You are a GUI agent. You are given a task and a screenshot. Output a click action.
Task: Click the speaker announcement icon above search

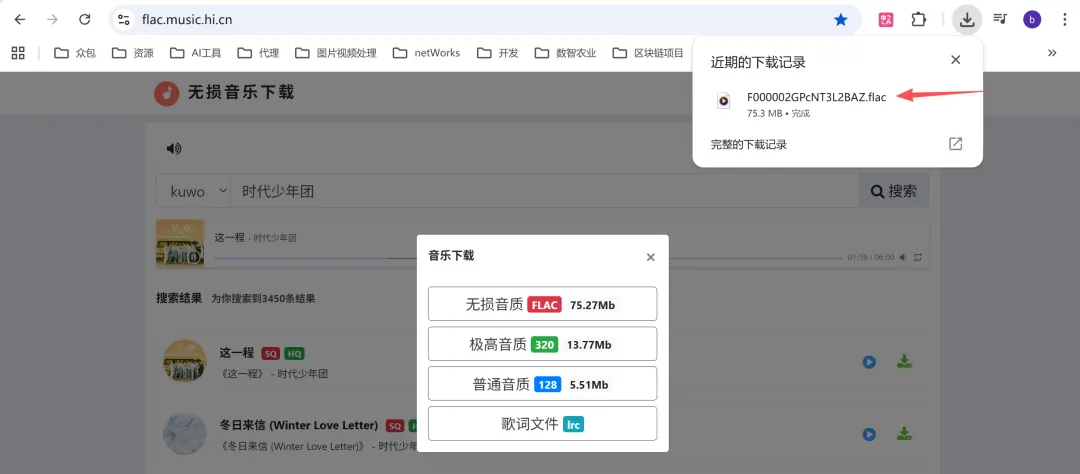coord(174,148)
